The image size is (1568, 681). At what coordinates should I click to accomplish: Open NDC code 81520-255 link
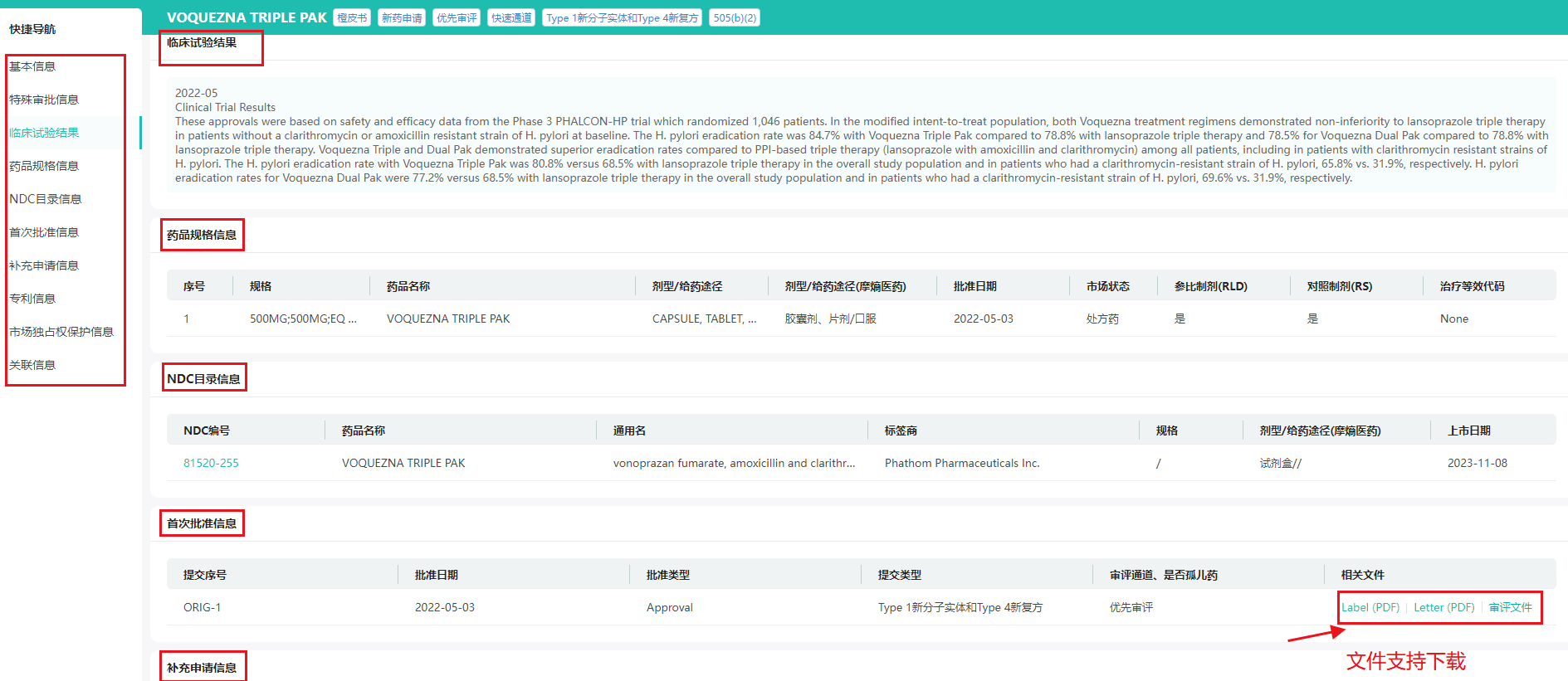pyautogui.click(x=211, y=463)
